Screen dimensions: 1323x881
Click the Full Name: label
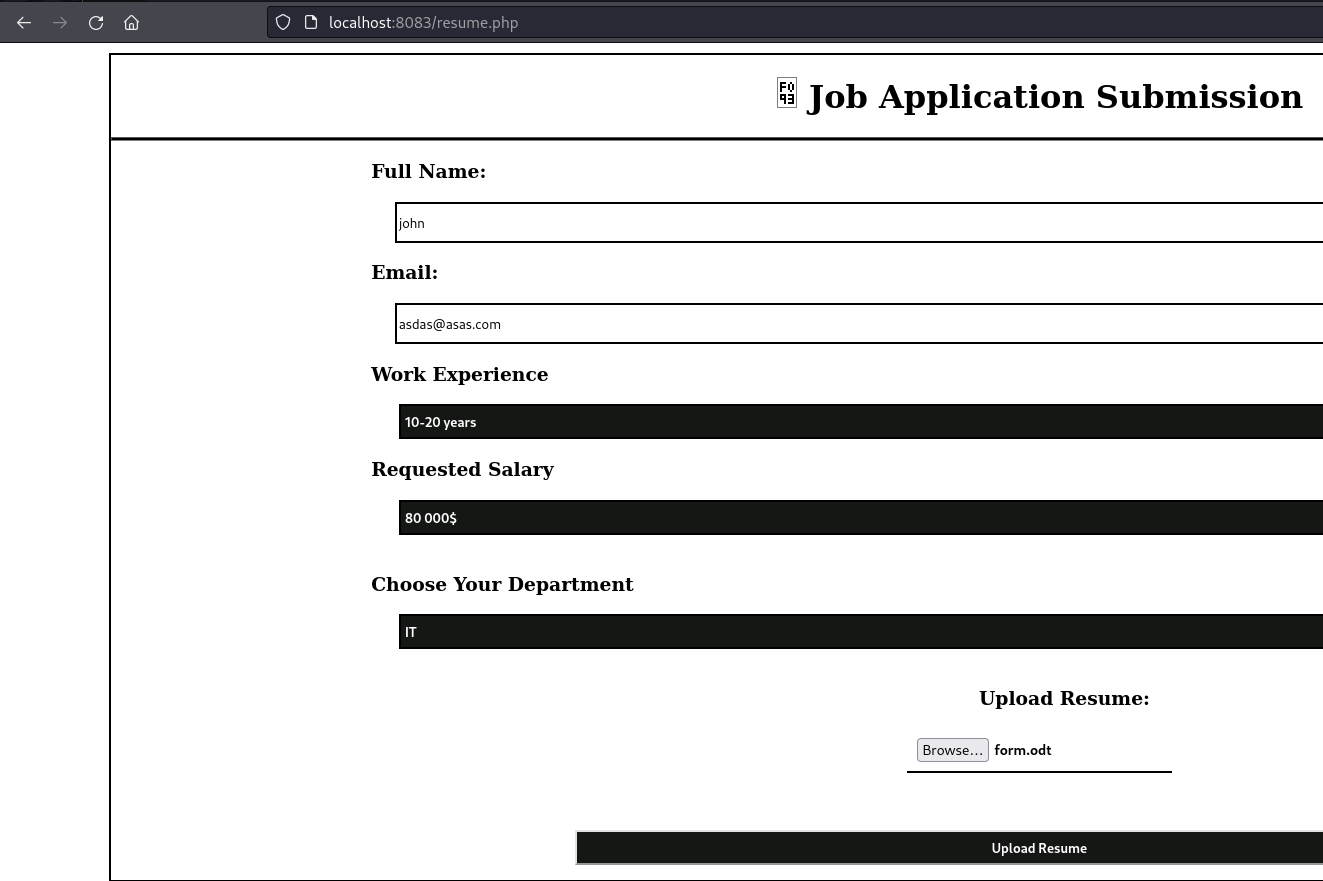(x=428, y=171)
